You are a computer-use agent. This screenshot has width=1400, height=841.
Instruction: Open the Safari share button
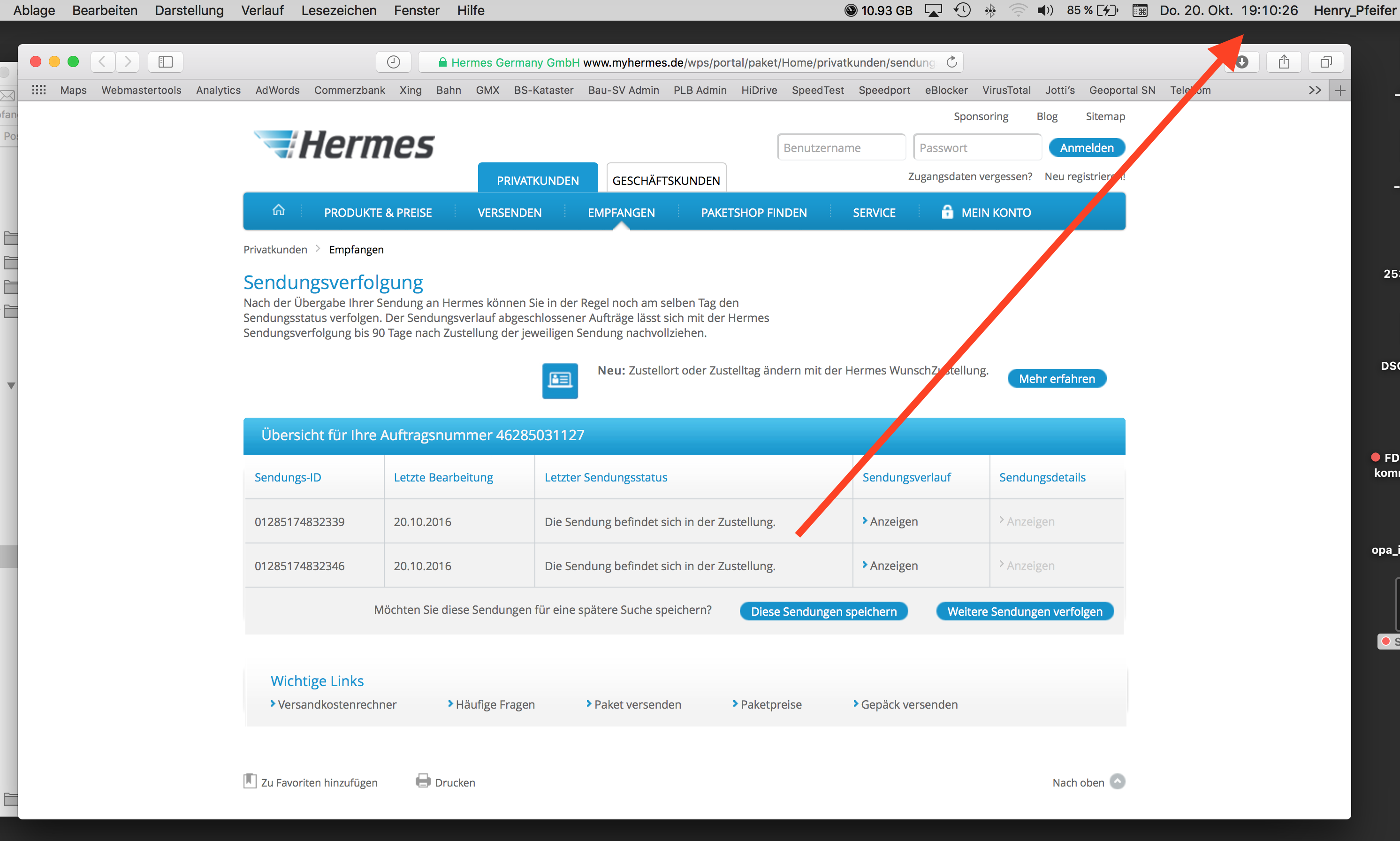[x=1284, y=62]
